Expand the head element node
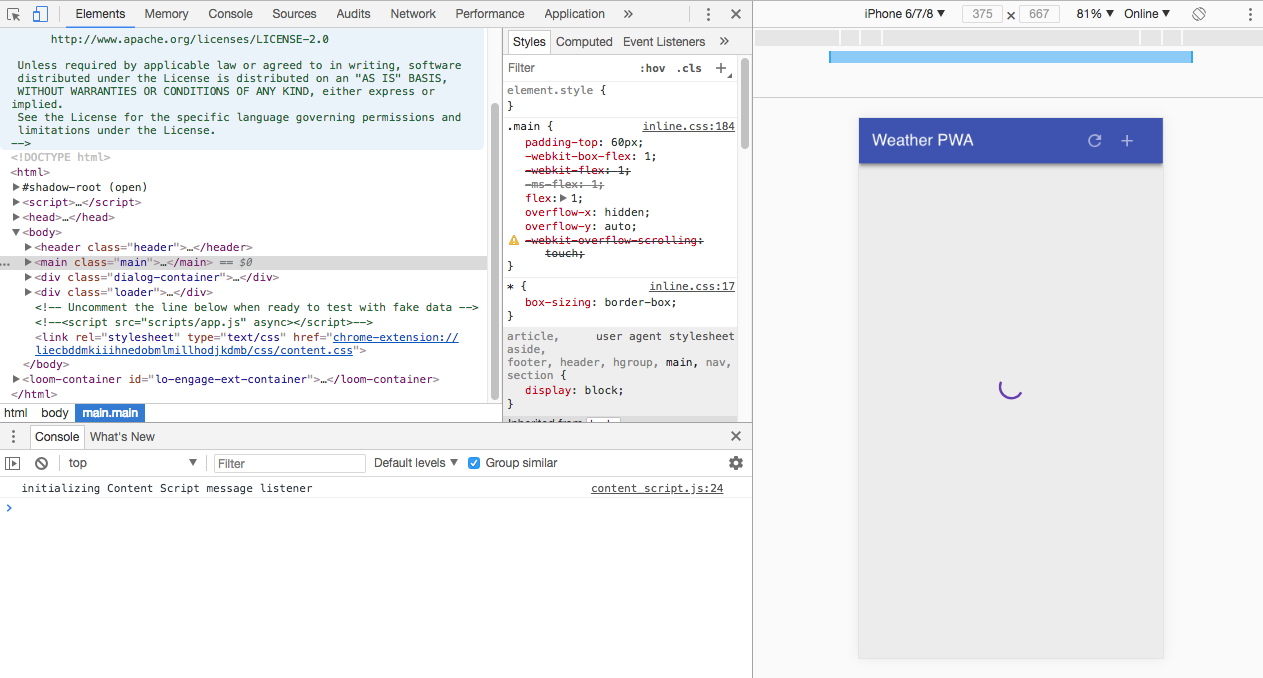Viewport: 1263px width, 678px height. [x=16, y=217]
